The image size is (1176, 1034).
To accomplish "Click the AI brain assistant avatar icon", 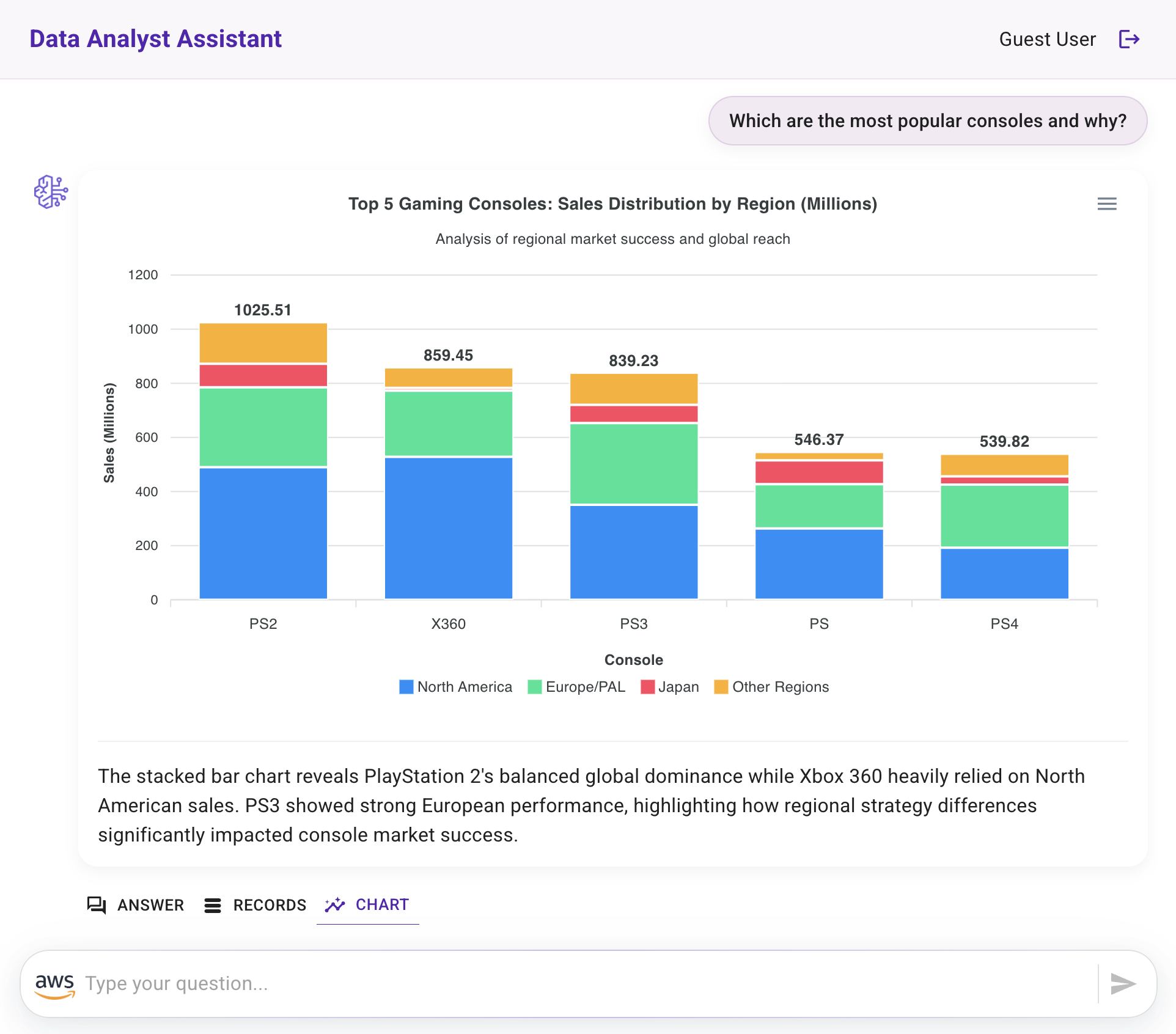I will (x=51, y=192).
